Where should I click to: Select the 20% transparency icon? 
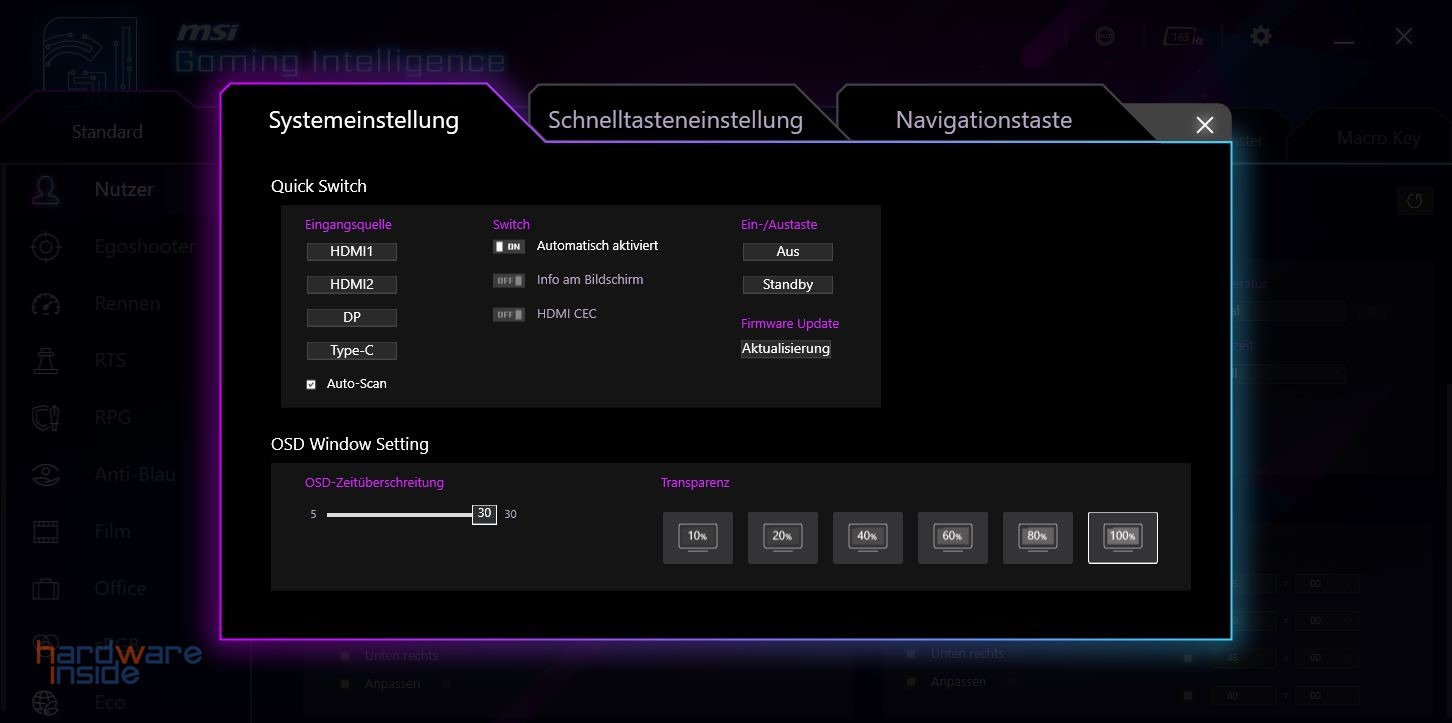(x=783, y=538)
